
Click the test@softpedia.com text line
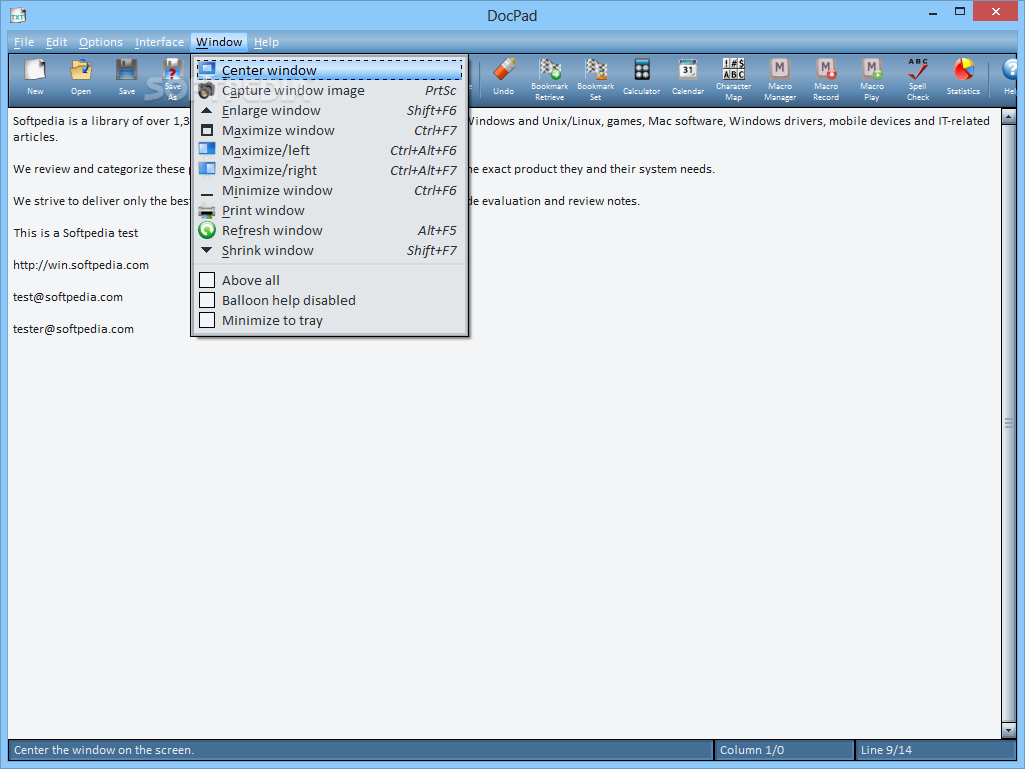pyautogui.click(x=68, y=297)
